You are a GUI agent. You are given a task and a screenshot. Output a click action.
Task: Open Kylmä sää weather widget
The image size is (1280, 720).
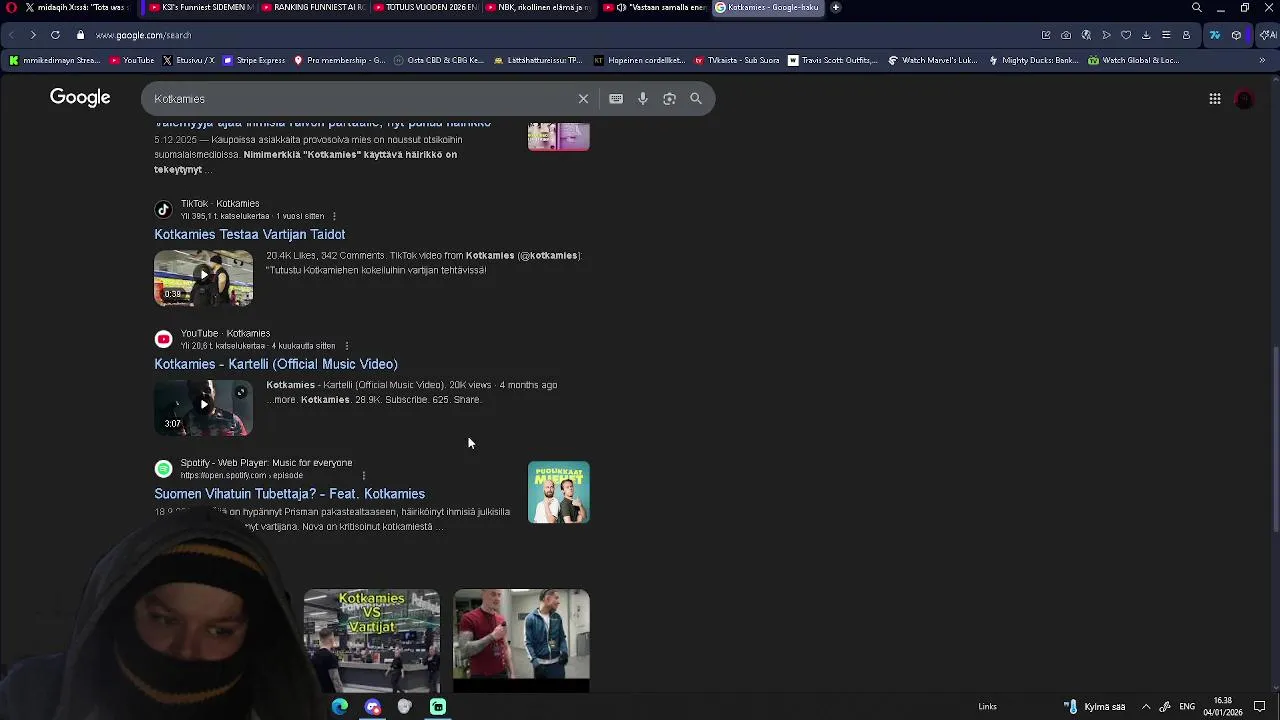pyautogui.click(x=1095, y=707)
